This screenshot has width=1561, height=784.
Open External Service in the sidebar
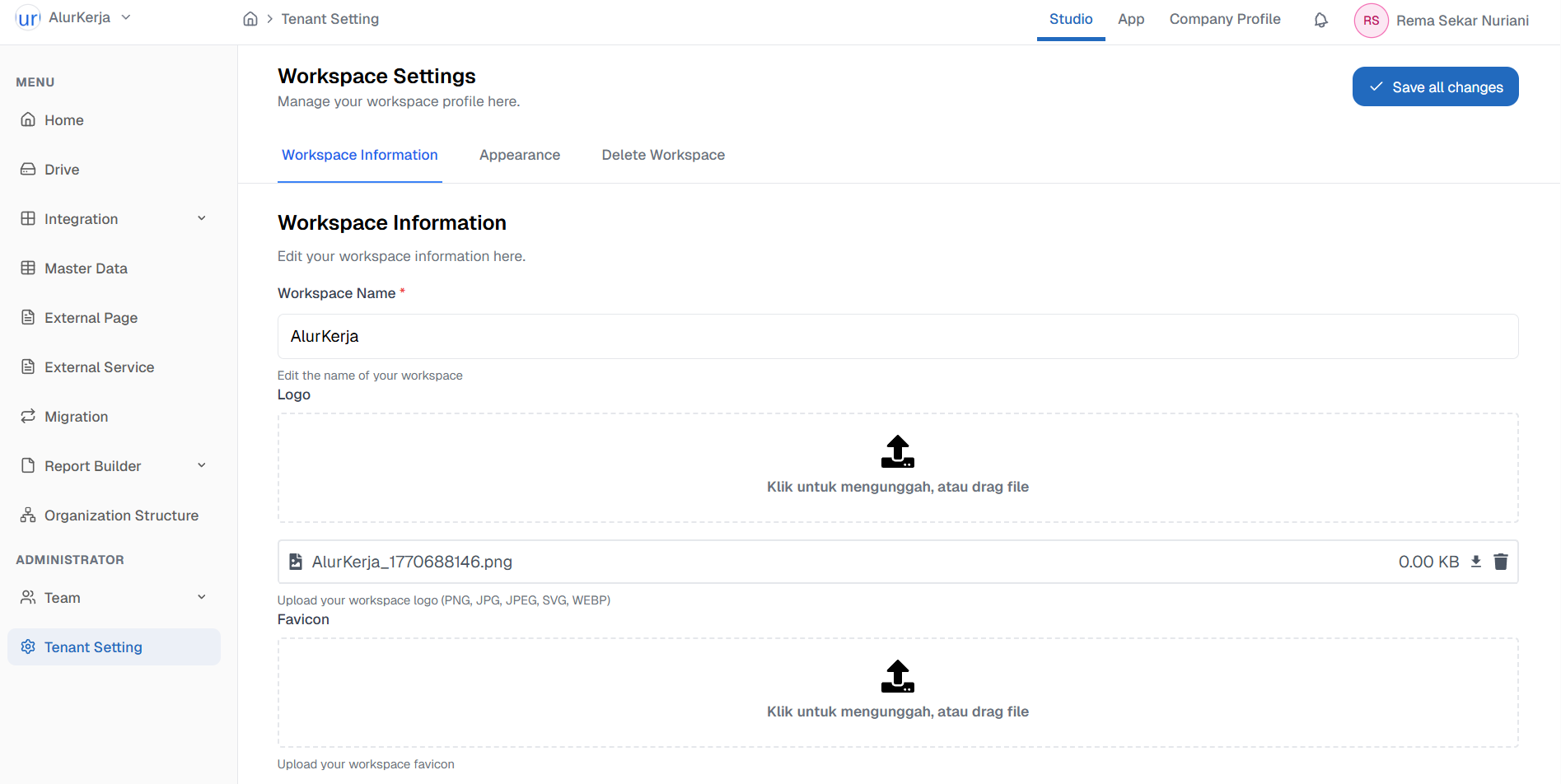point(99,366)
